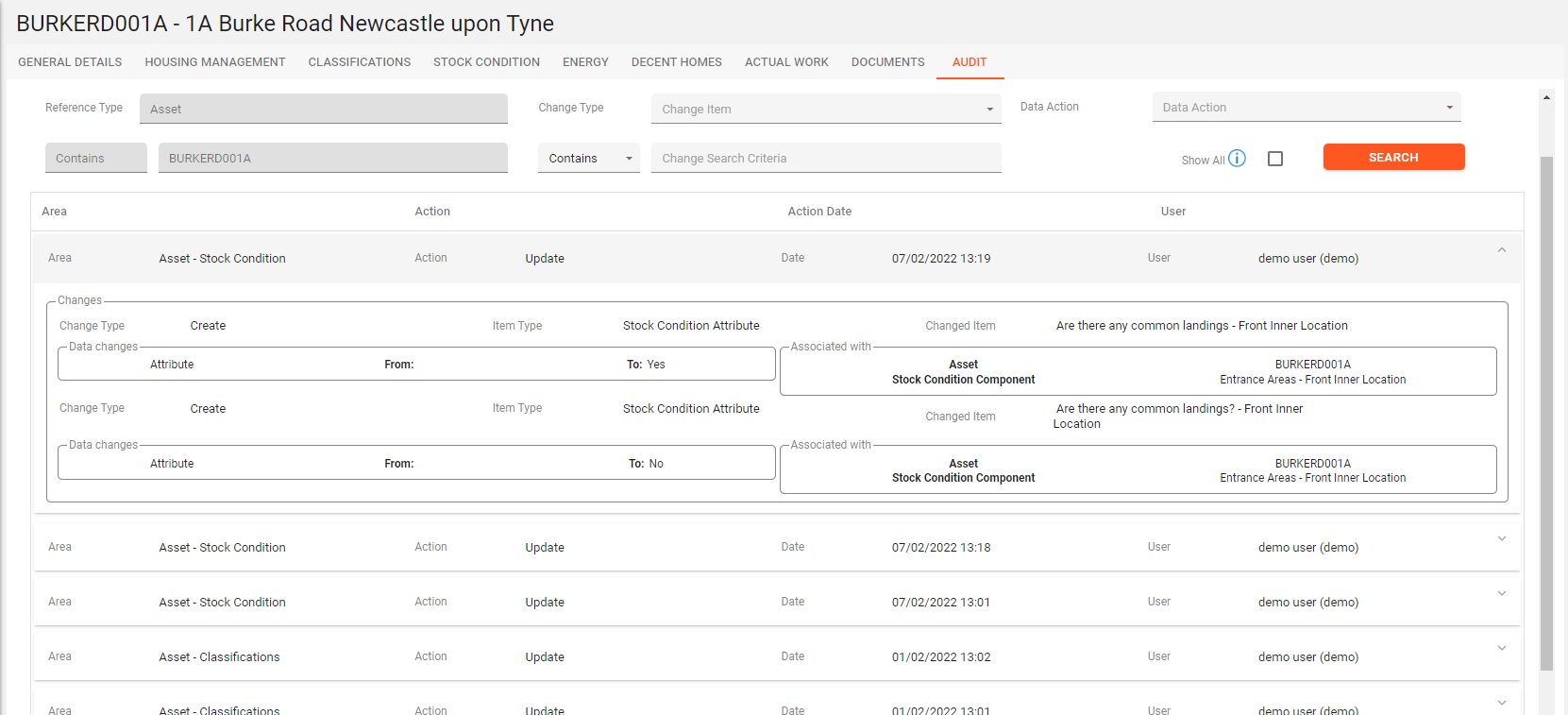Tick the Show All checkbox
The width and height of the screenshot is (1568, 715).
[x=1275, y=159]
